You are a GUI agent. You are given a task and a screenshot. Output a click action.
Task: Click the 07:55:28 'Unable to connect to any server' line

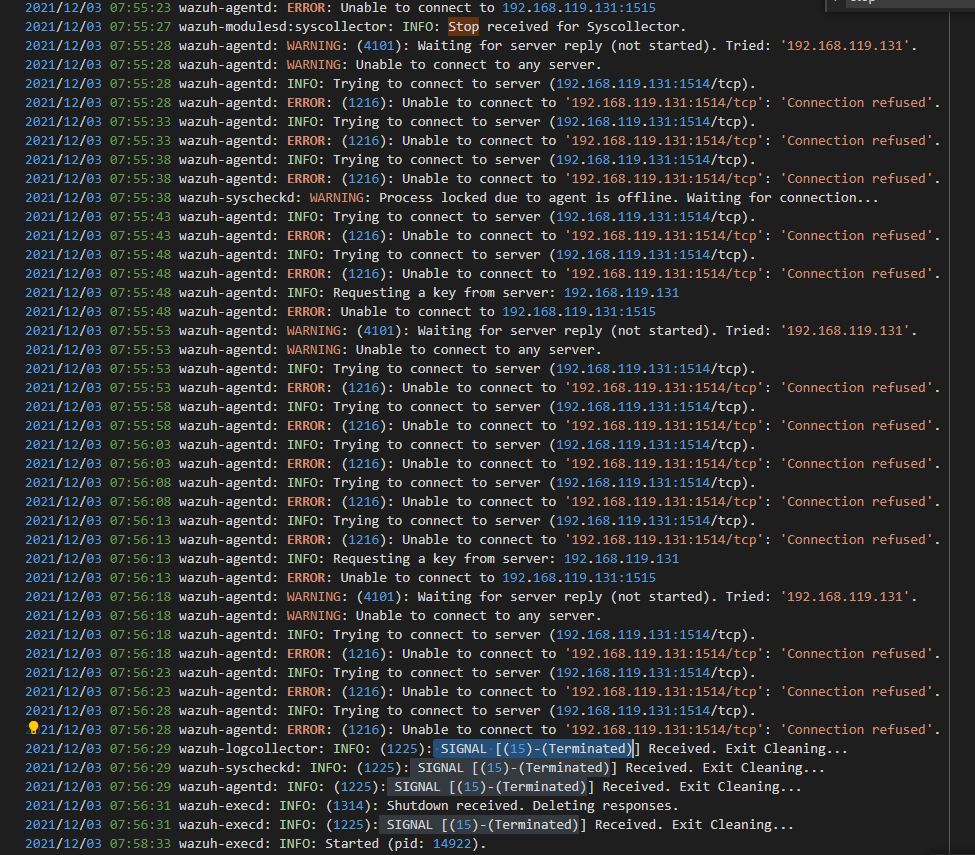pos(313,65)
